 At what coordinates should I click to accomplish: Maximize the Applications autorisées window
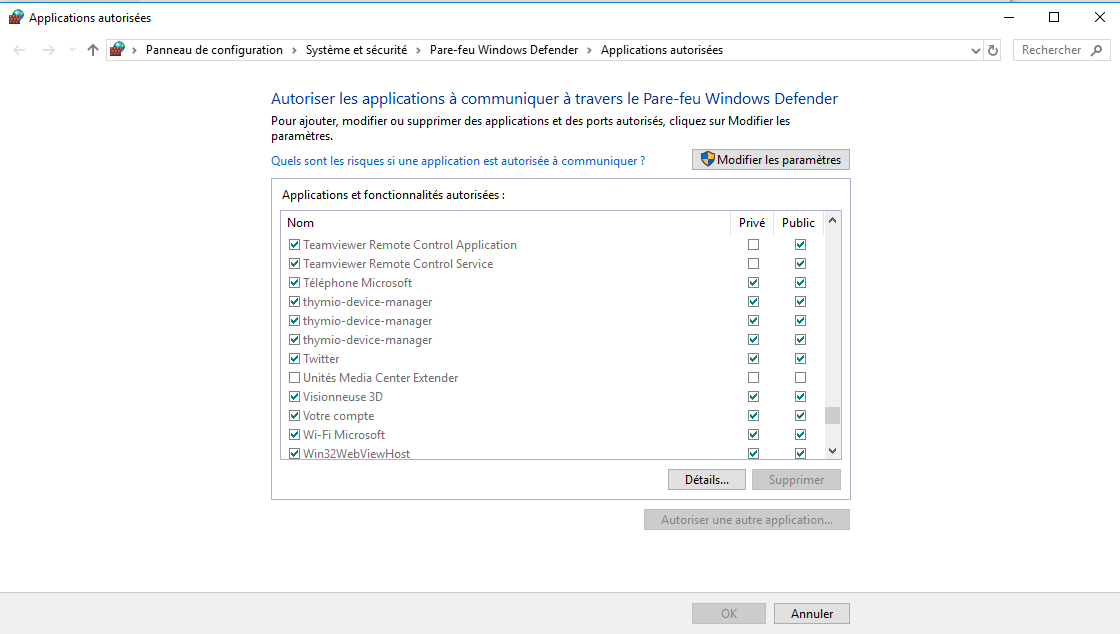1054,17
